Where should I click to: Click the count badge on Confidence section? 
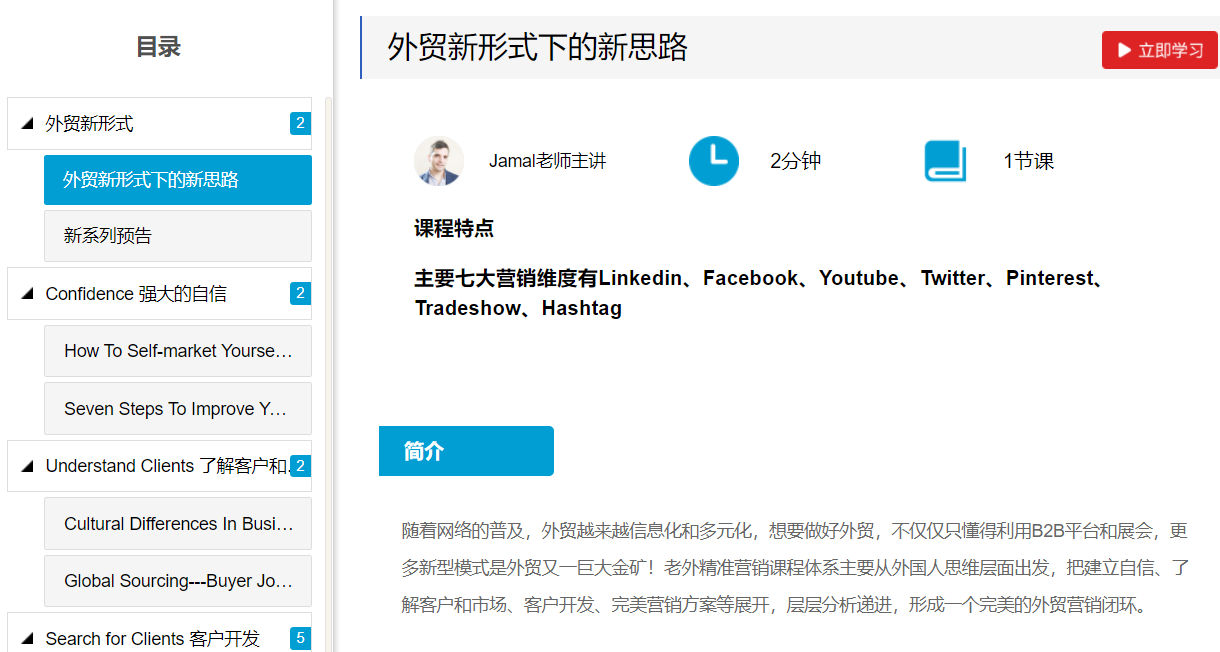pyautogui.click(x=300, y=293)
